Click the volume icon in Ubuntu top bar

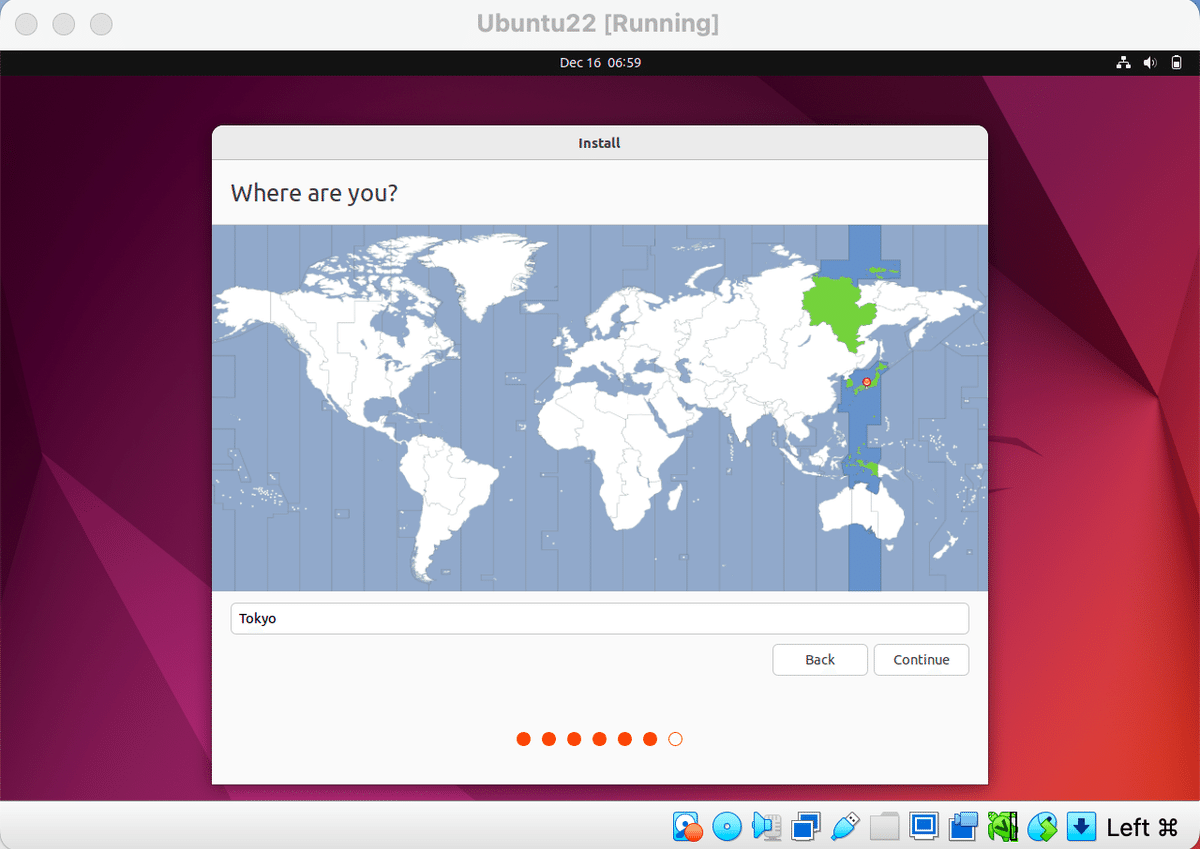pos(1150,63)
